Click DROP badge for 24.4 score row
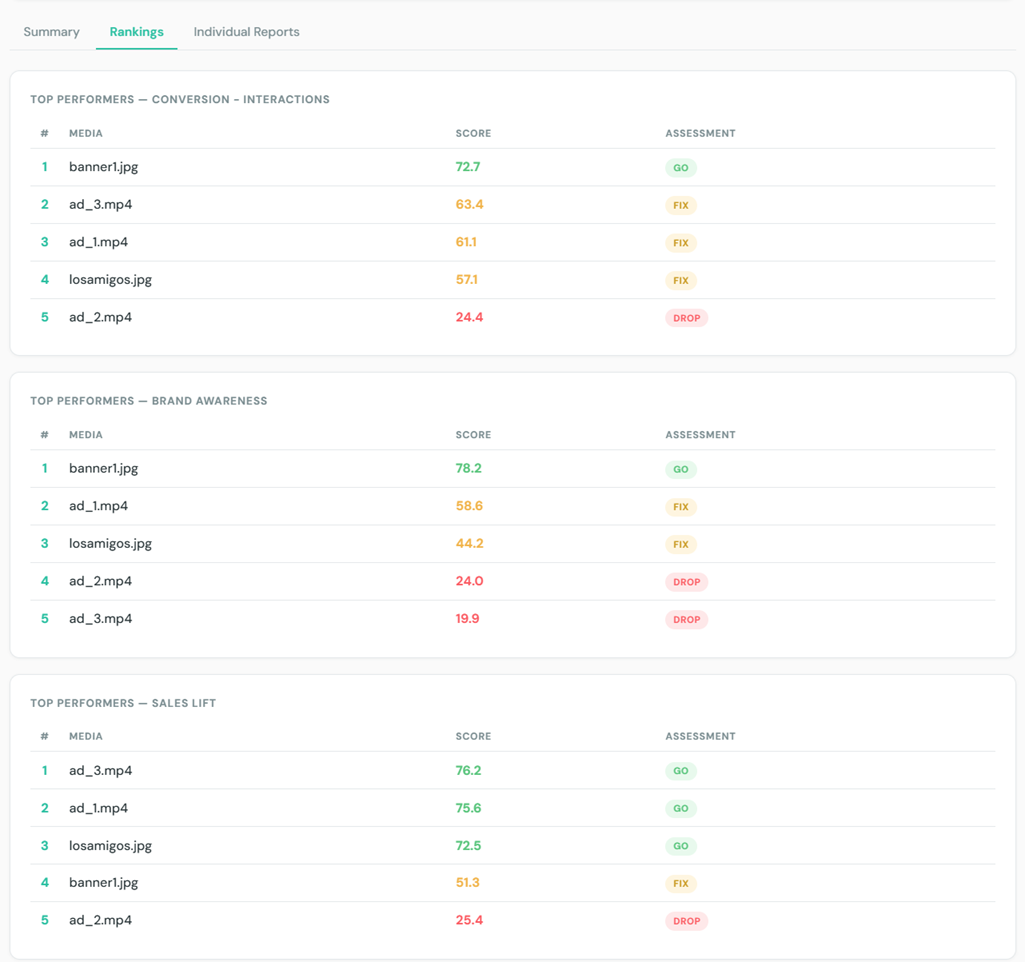Screen dimensions: 1025x962 [x=686, y=318]
